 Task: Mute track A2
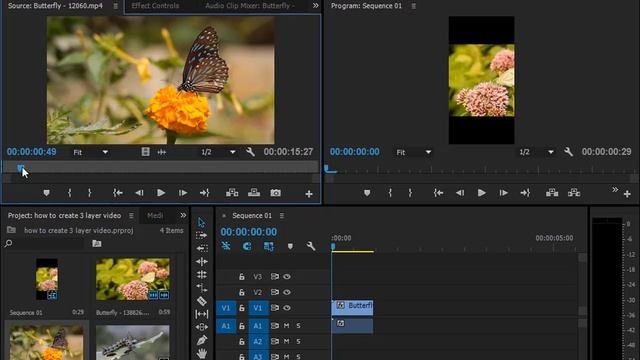tap(287, 341)
